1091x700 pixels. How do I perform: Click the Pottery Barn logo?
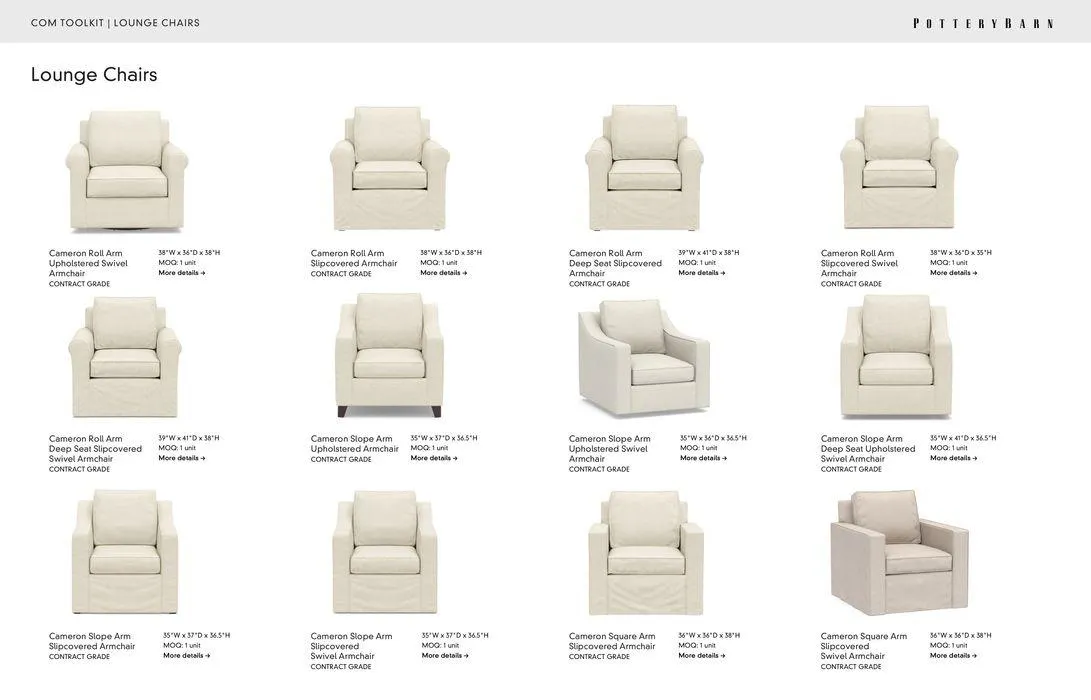[983, 23]
